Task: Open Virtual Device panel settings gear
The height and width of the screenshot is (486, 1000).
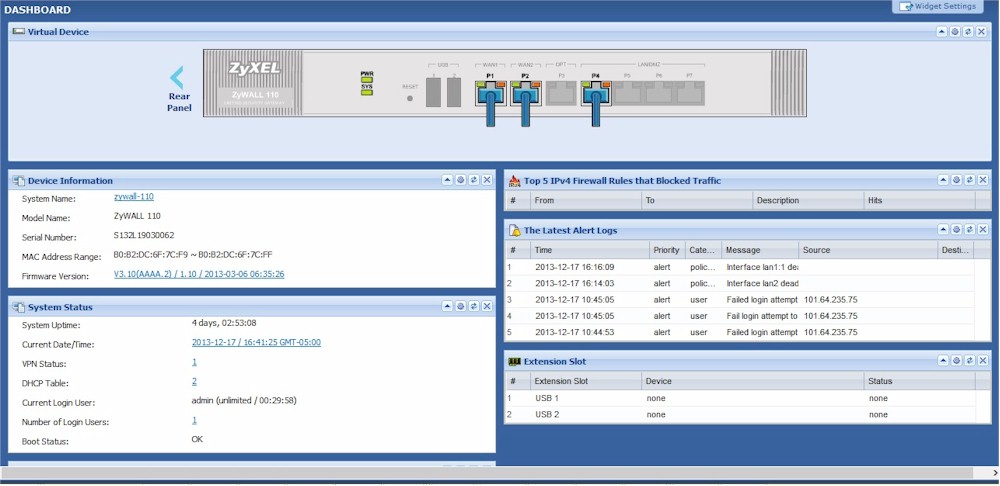Action: tap(955, 31)
